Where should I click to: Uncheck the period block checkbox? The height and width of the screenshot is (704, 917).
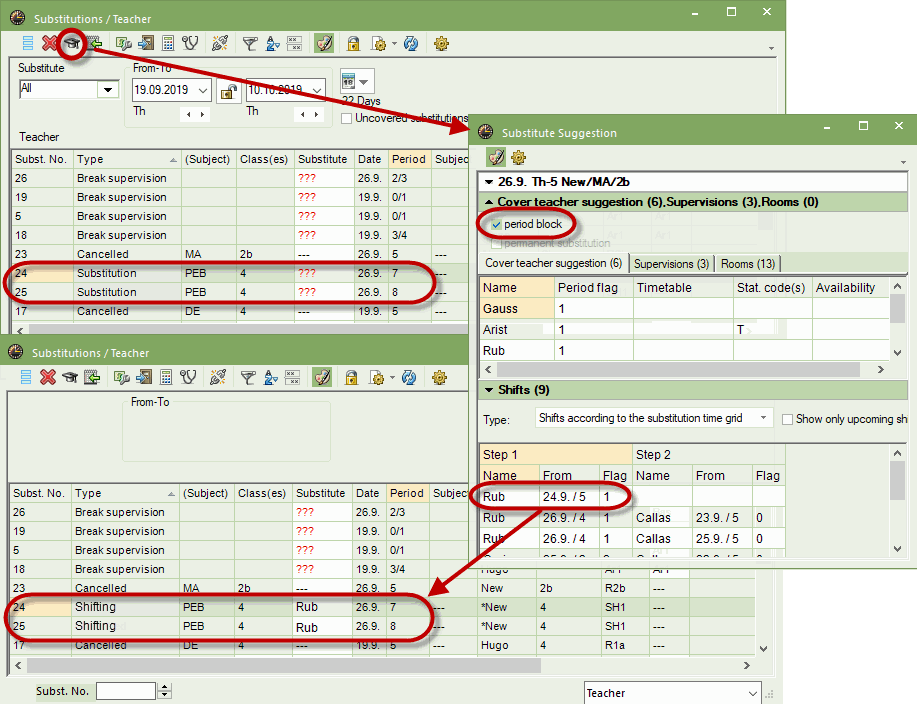coord(497,225)
